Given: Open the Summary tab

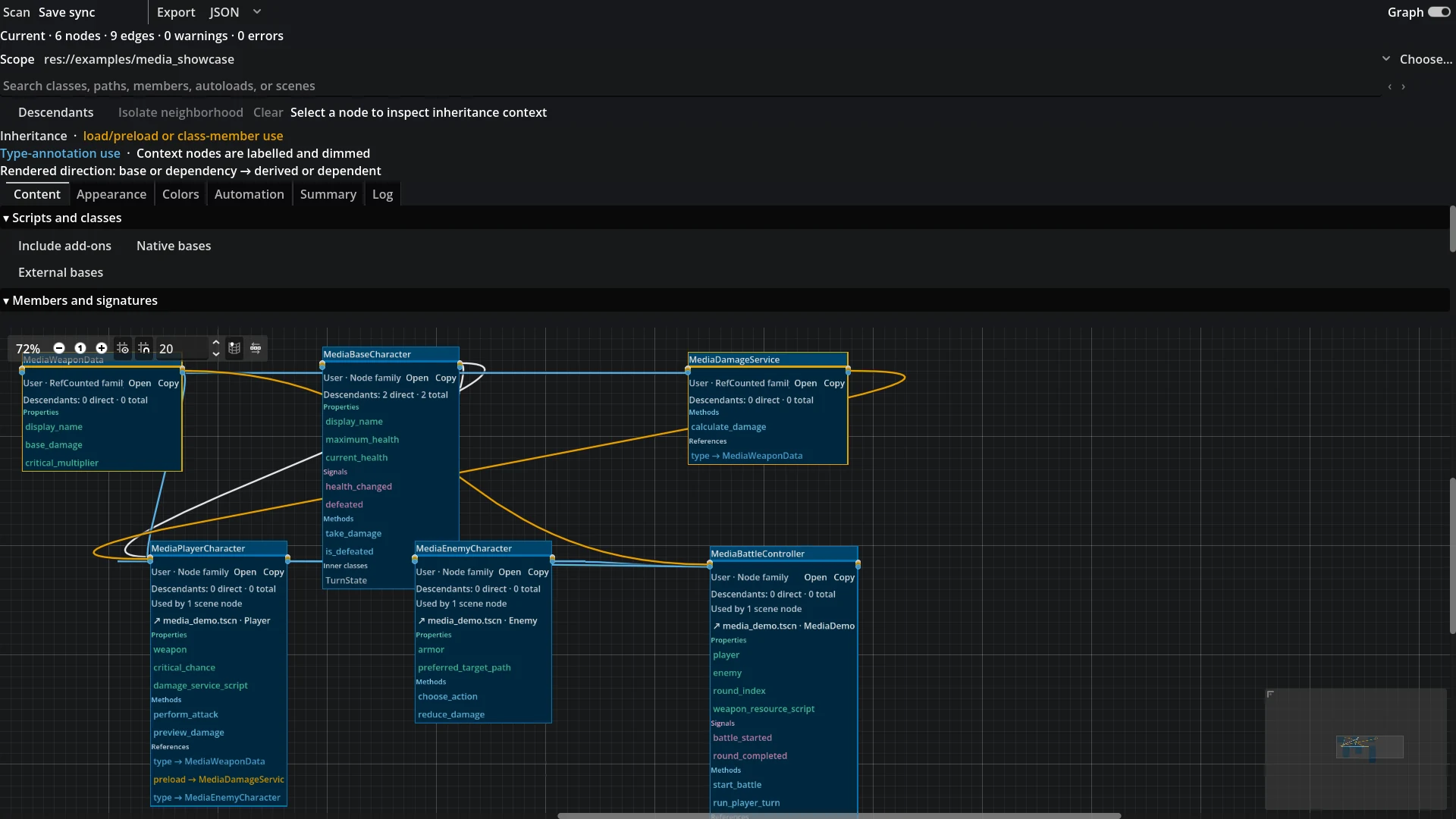Looking at the screenshot, I should (328, 194).
